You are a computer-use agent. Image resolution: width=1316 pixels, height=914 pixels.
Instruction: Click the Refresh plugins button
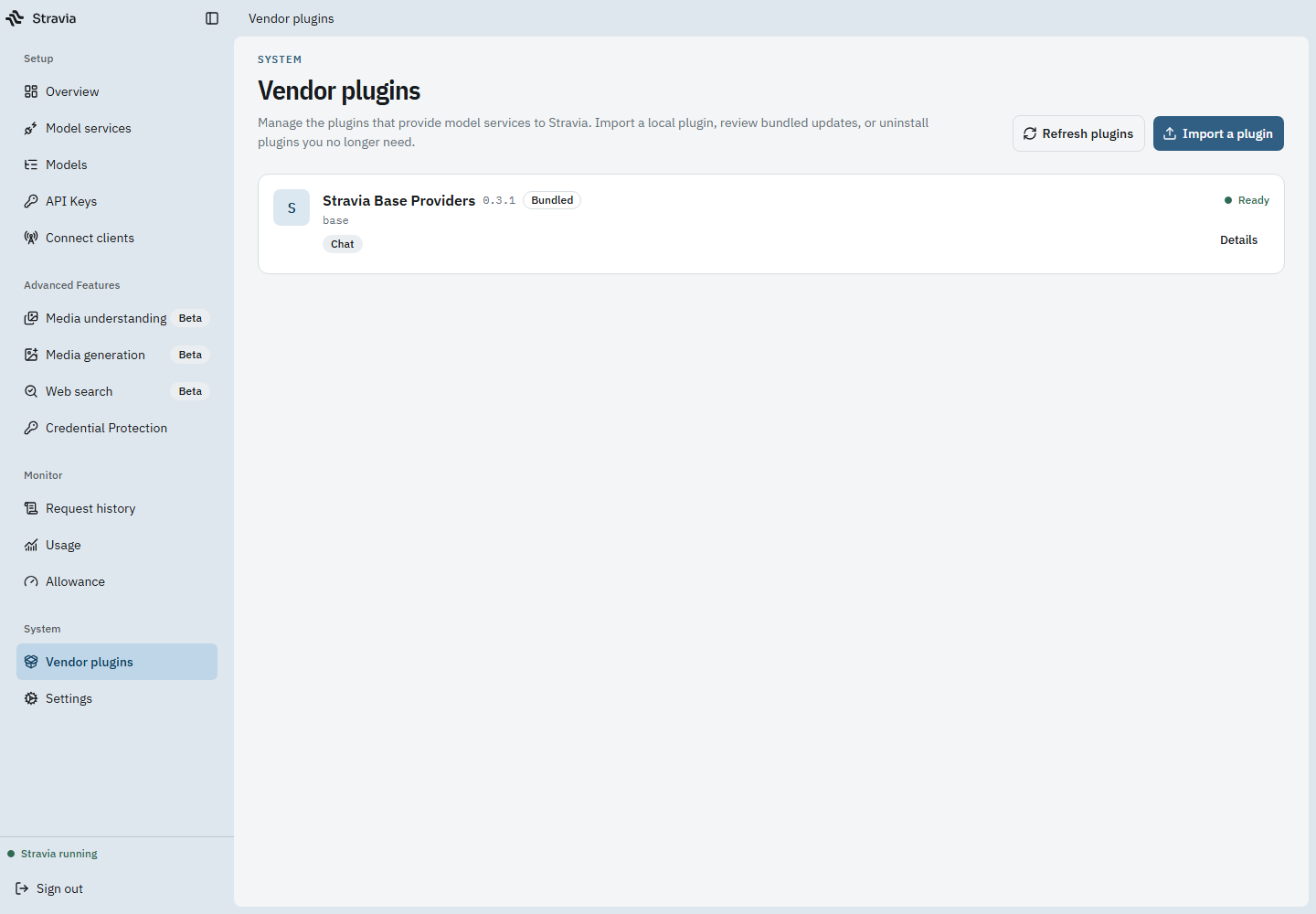pos(1078,133)
